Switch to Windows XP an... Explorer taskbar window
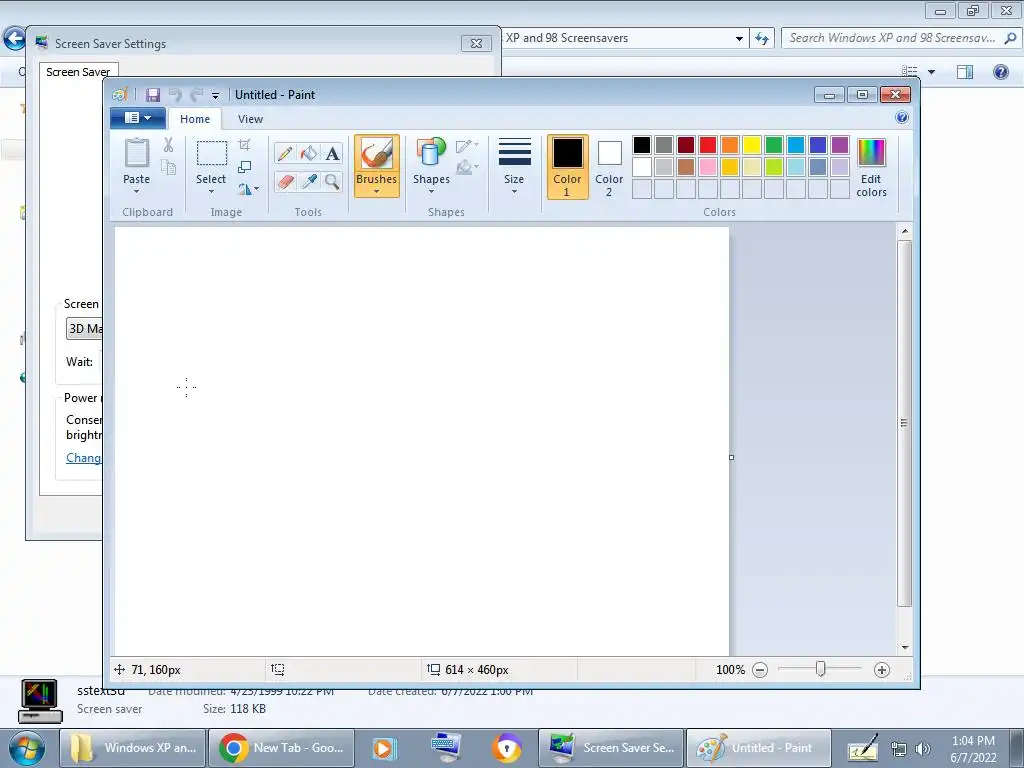Image resolution: width=1024 pixels, height=768 pixels. point(134,748)
